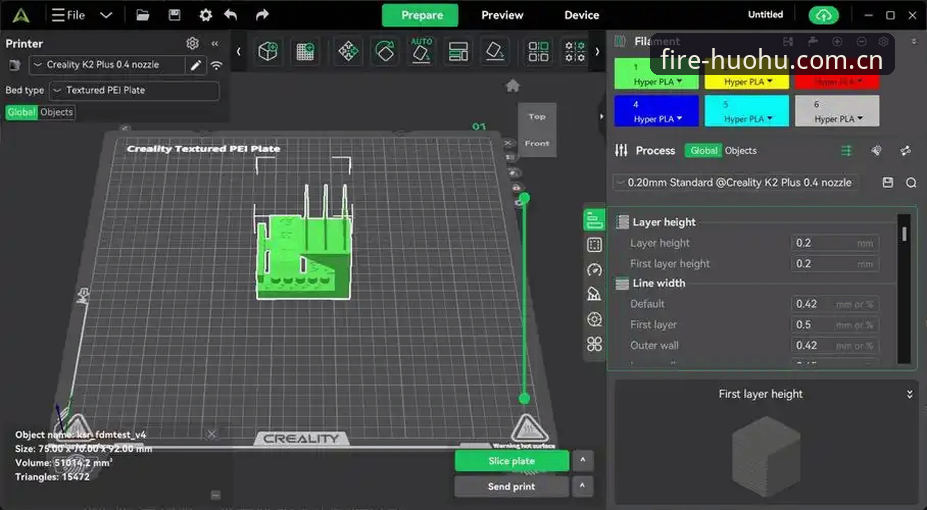Open the printer preset dropdown Creality K2 Plus

point(107,65)
